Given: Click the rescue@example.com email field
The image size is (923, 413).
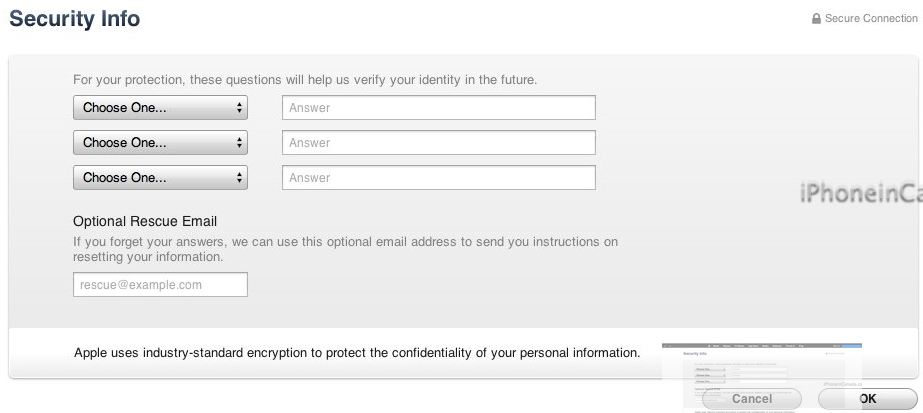Looking at the screenshot, I should (x=160, y=285).
